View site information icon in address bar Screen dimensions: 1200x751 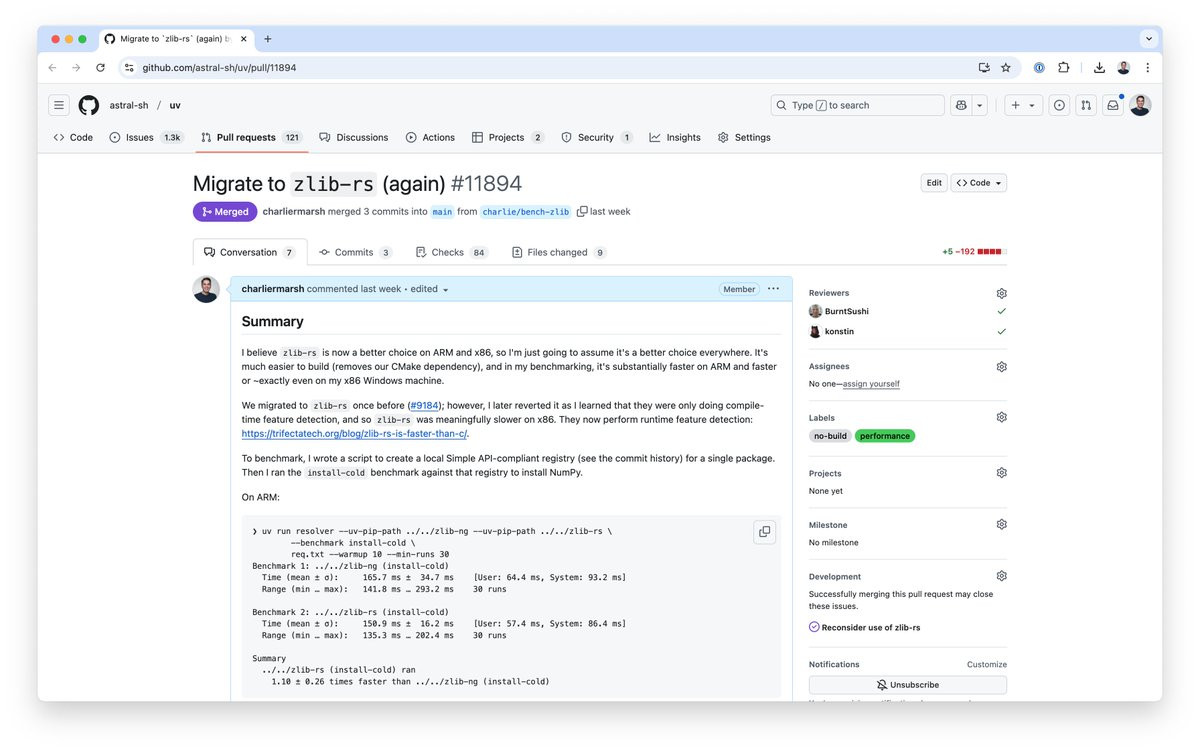pos(128,68)
